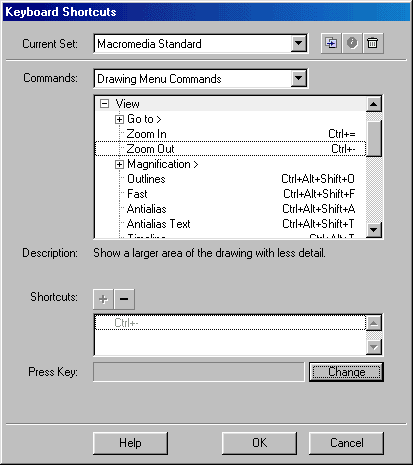The width and height of the screenshot is (413, 465).
Task: Click the delete set trash icon
Action: (373, 43)
